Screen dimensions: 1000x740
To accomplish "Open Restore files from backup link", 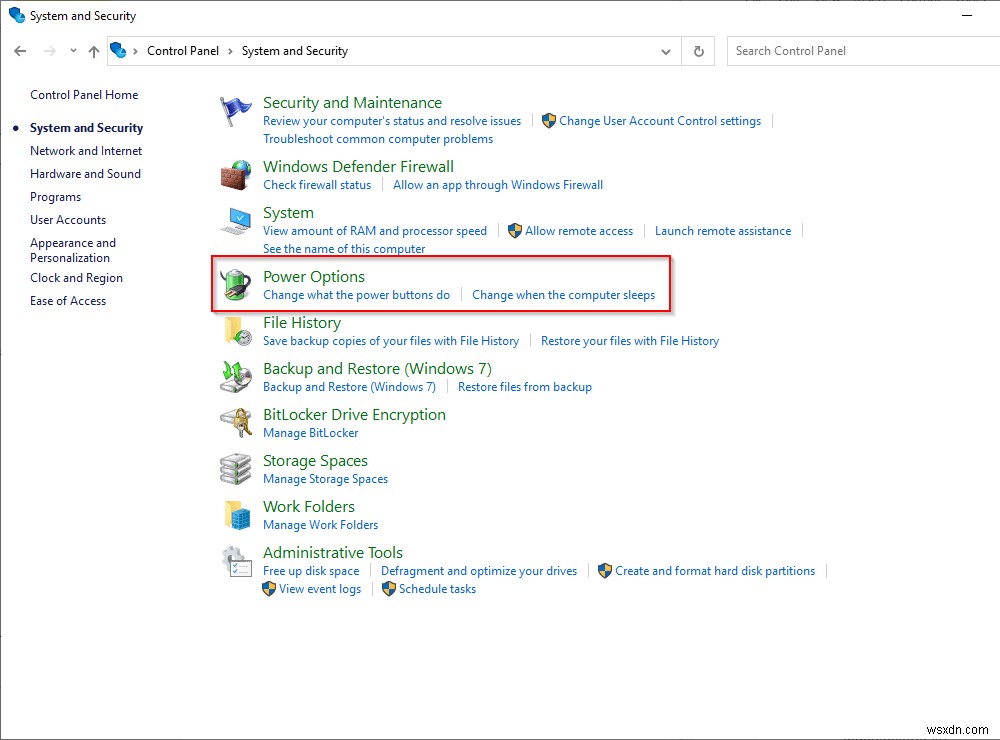I will coord(525,387).
